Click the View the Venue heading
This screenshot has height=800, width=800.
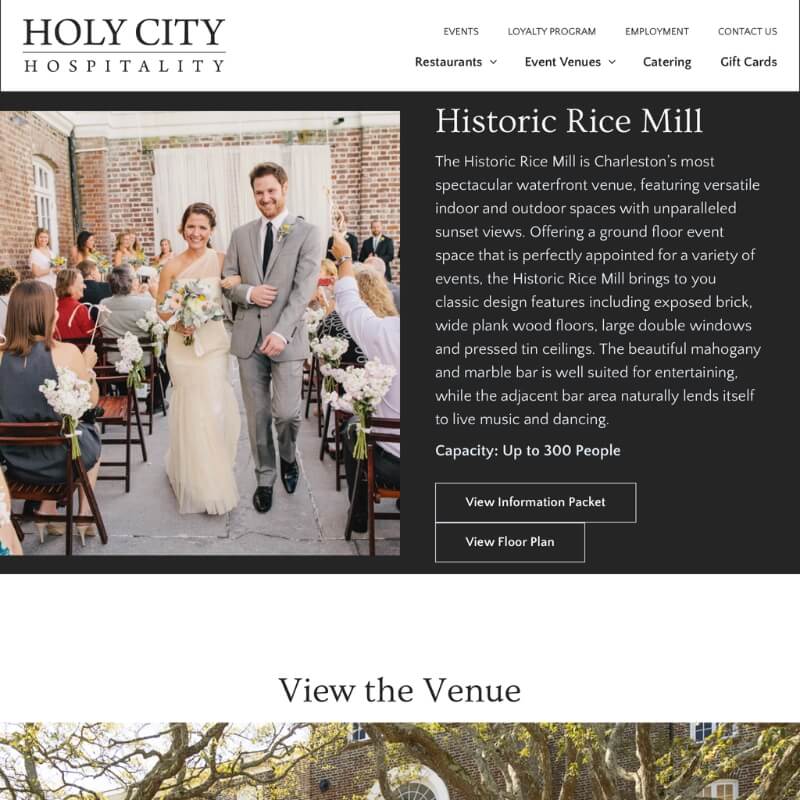(400, 690)
